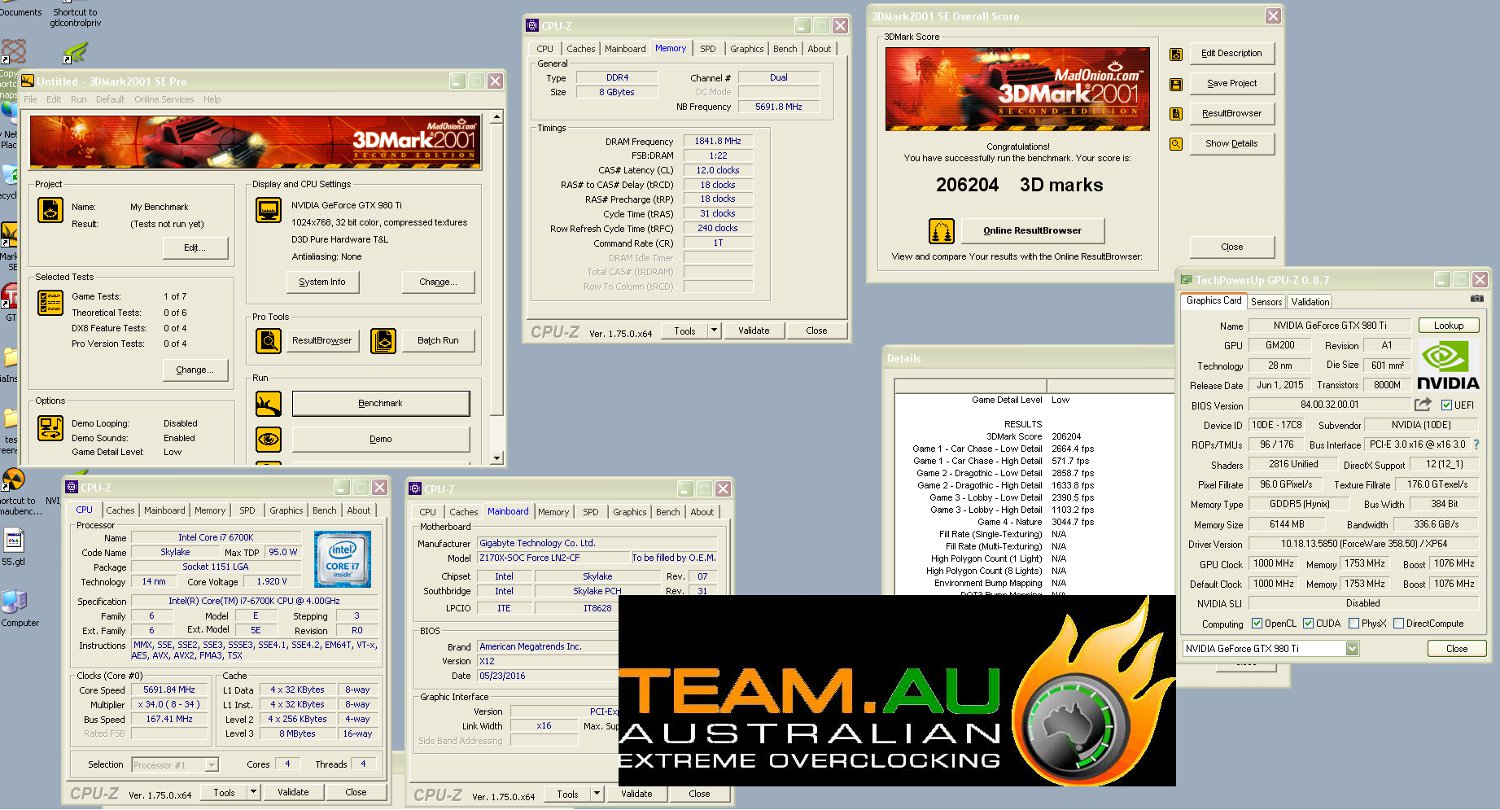Click the Core Speed value 5691.84 MHz
1500x810 pixels.
click(170, 690)
